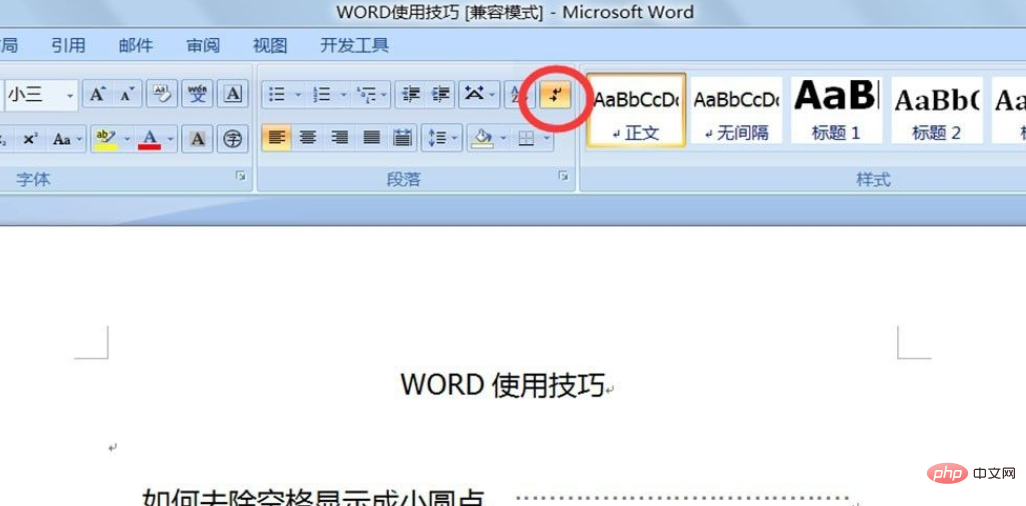Apply paragraph shading fill color

pos(483,138)
